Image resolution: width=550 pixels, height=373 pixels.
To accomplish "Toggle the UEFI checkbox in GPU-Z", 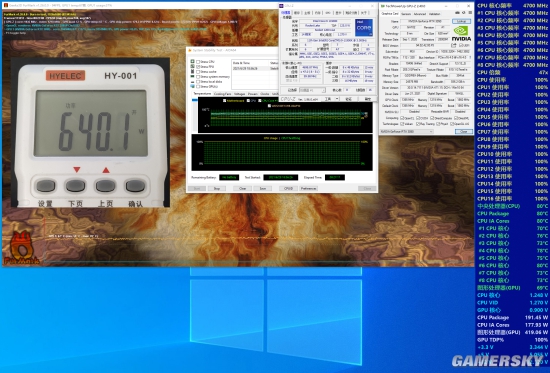I will (461, 45).
